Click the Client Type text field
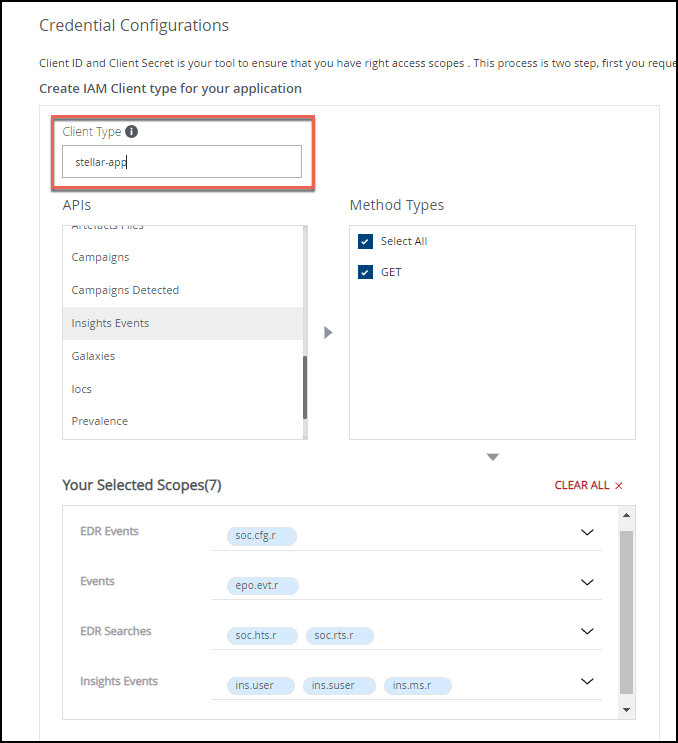Image resolution: width=678 pixels, height=743 pixels. point(181,162)
